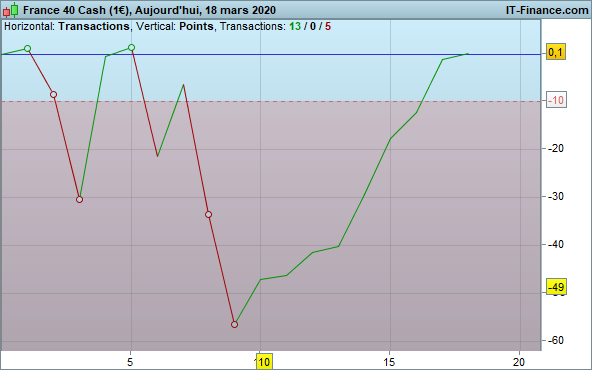Click the green point at transaction 5
The height and width of the screenshot is (370, 592).
[x=131, y=48]
